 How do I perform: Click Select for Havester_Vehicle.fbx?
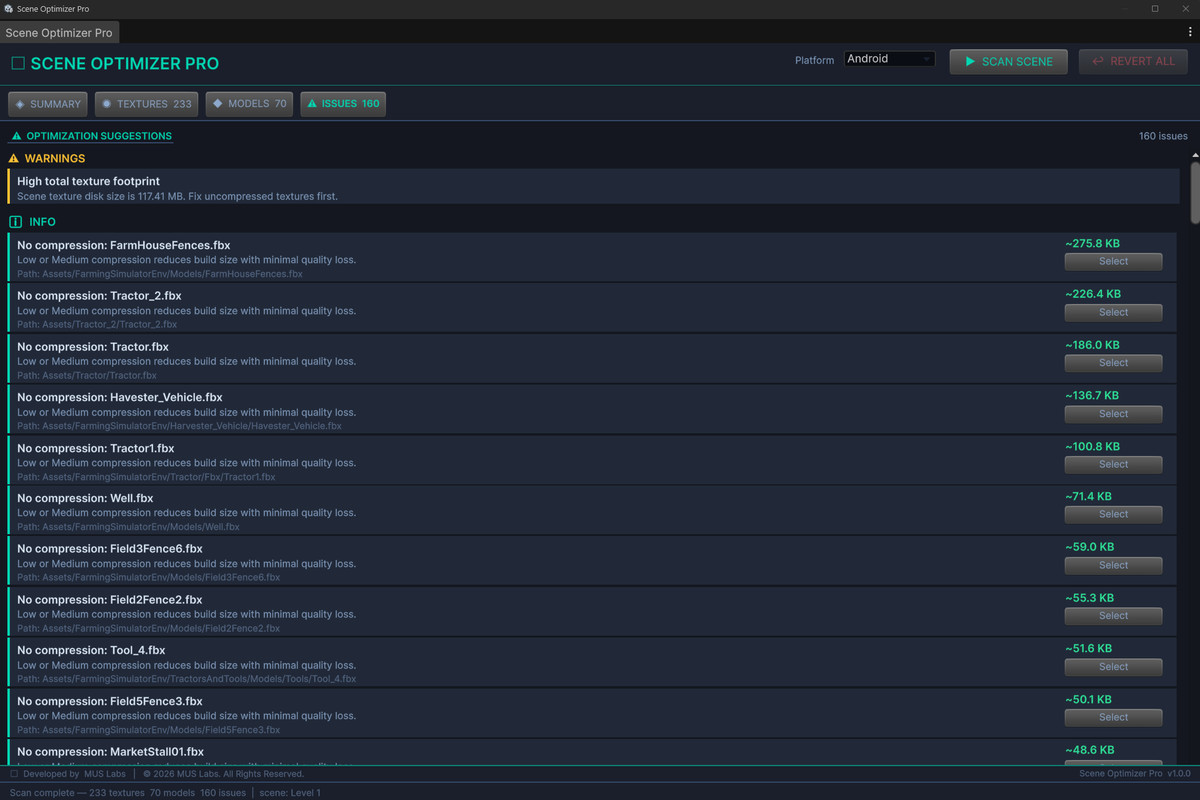(x=1113, y=414)
